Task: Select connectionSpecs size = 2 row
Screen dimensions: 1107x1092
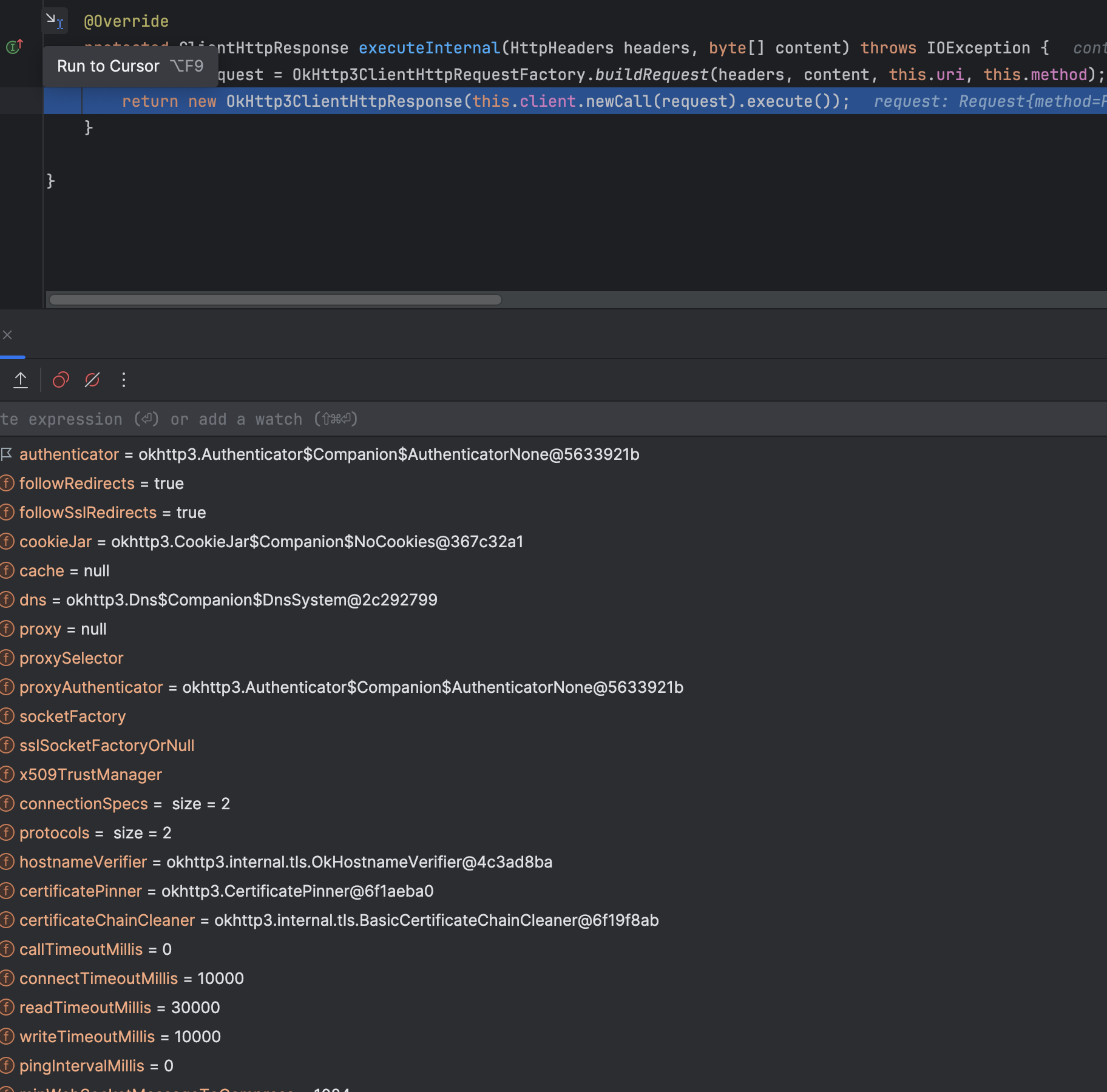Action: (x=553, y=804)
